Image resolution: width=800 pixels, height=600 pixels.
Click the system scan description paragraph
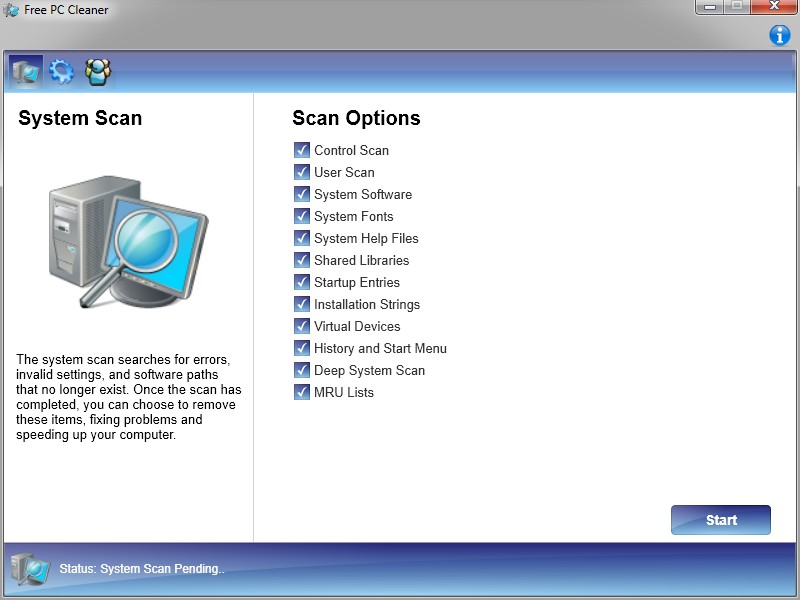pos(129,397)
